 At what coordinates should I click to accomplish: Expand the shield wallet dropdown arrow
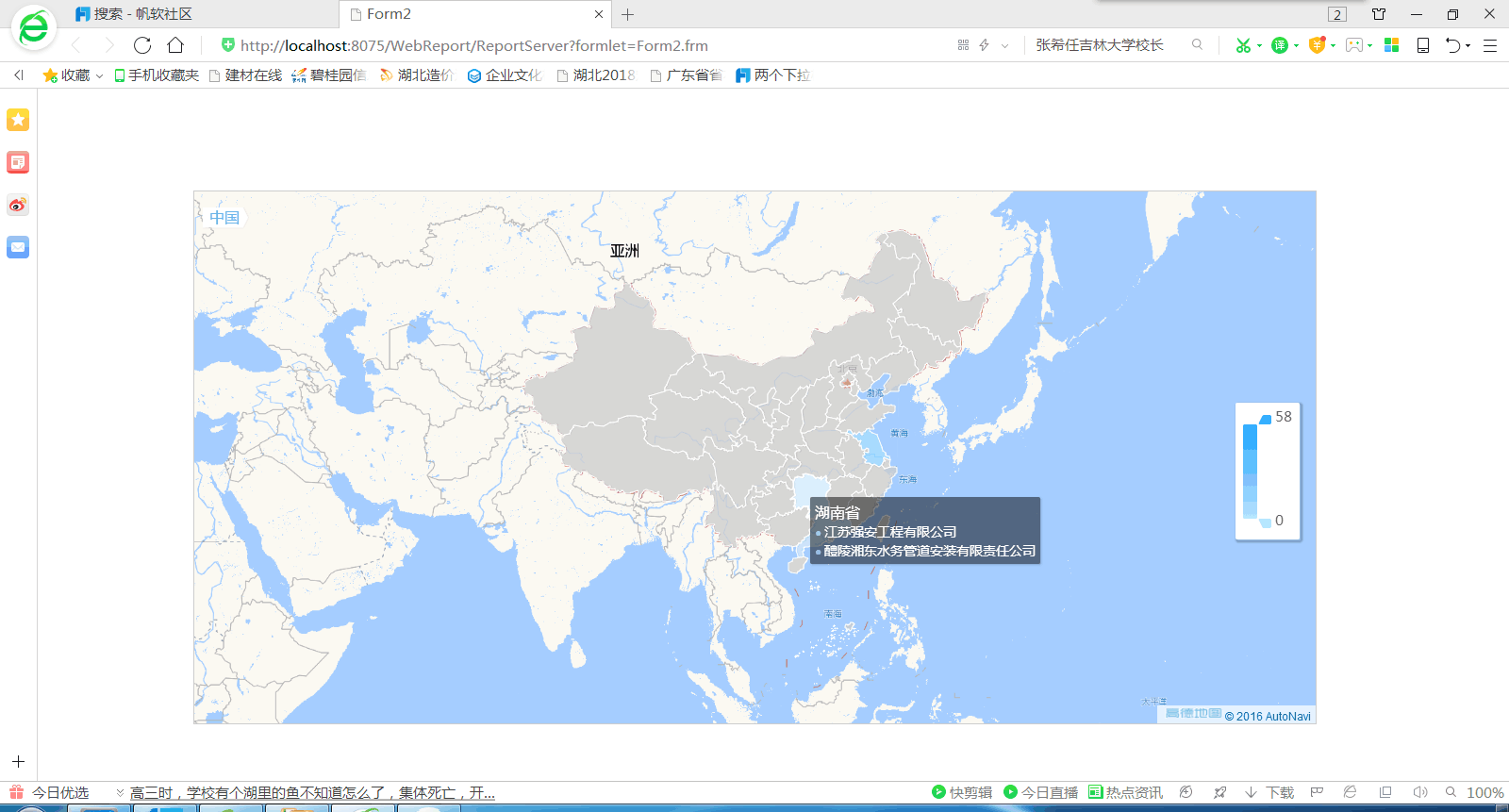pyautogui.click(x=1333, y=46)
